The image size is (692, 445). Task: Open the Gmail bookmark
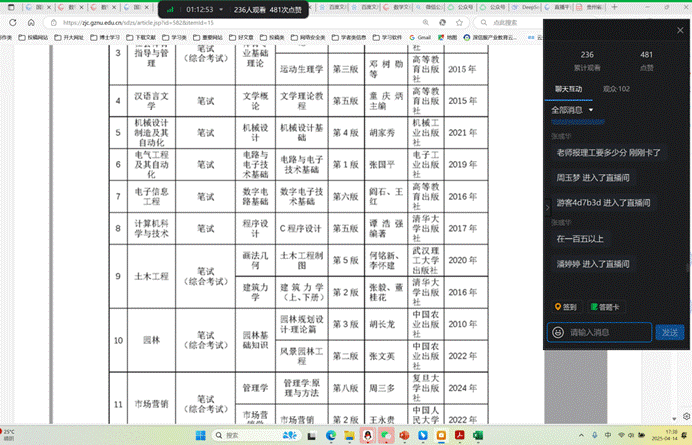pyautogui.click(x=420, y=38)
